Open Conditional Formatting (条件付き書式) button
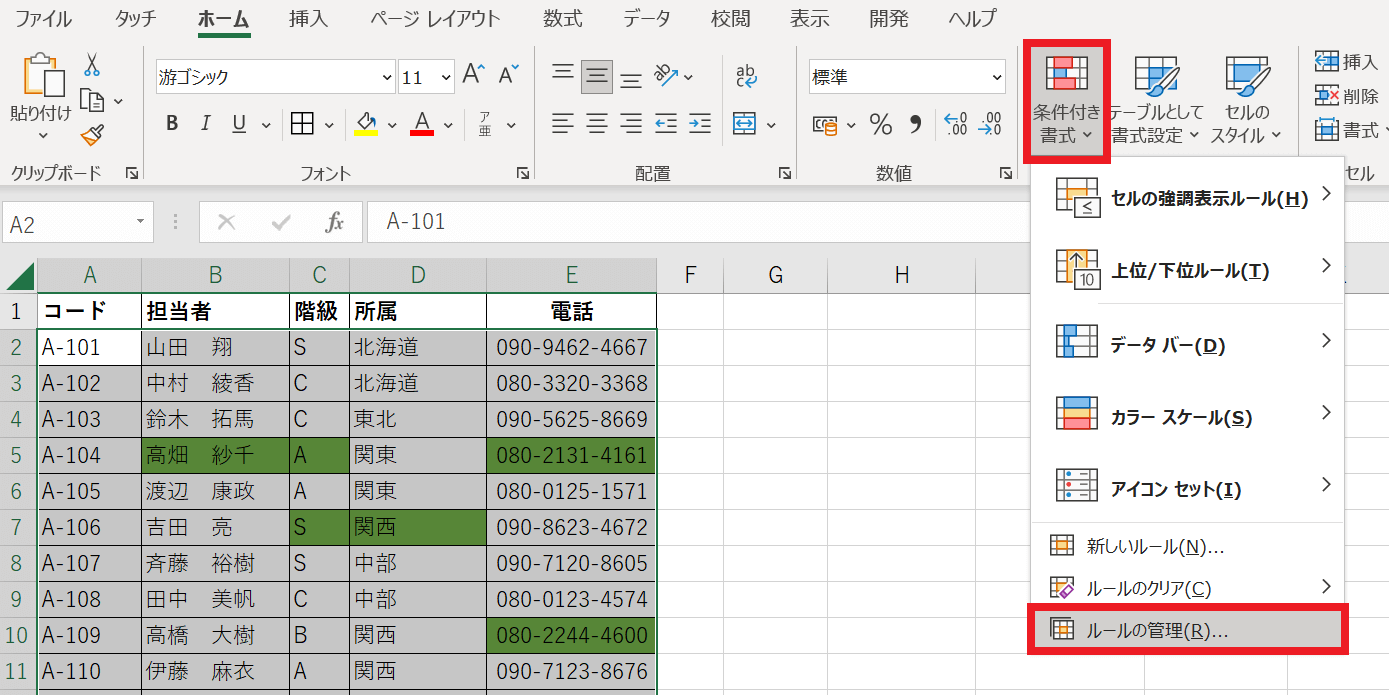Image resolution: width=1389 pixels, height=695 pixels. 1066,101
